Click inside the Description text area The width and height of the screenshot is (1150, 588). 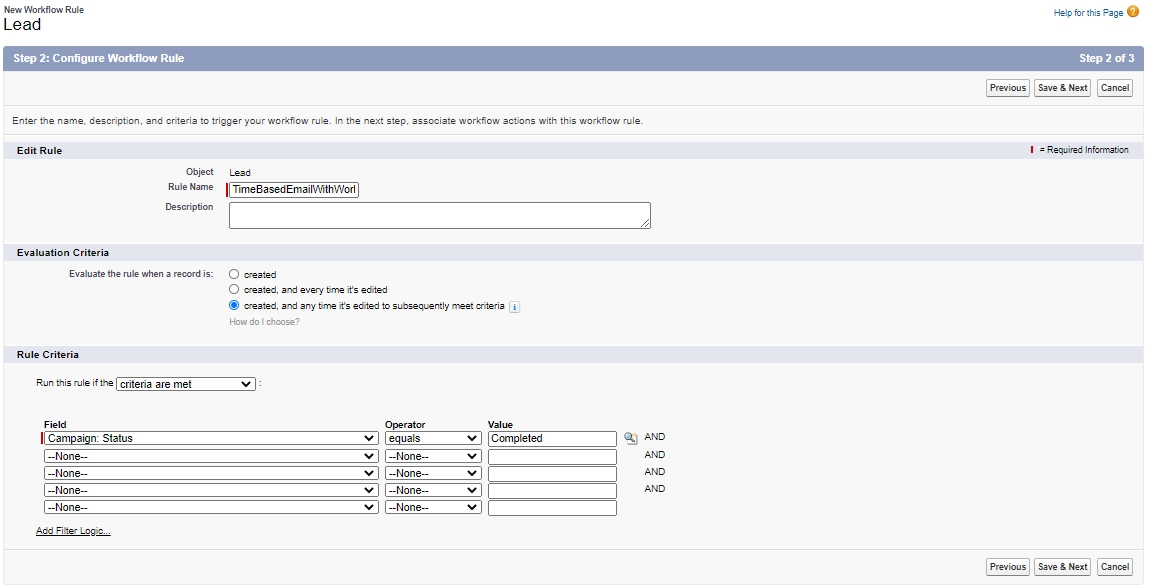439,215
